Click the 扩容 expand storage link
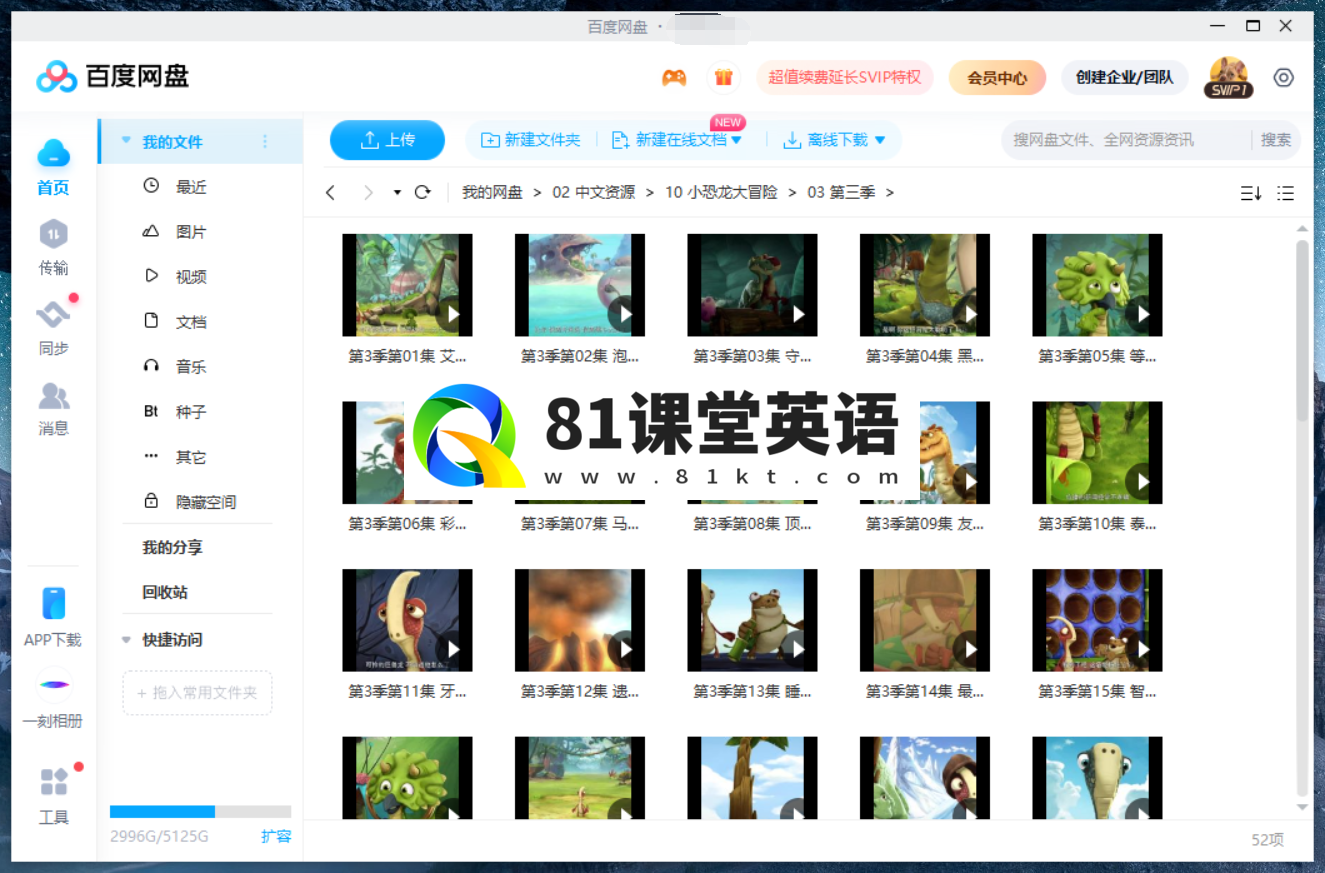Image resolution: width=1325 pixels, height=873 pixels. coord(276,836)
